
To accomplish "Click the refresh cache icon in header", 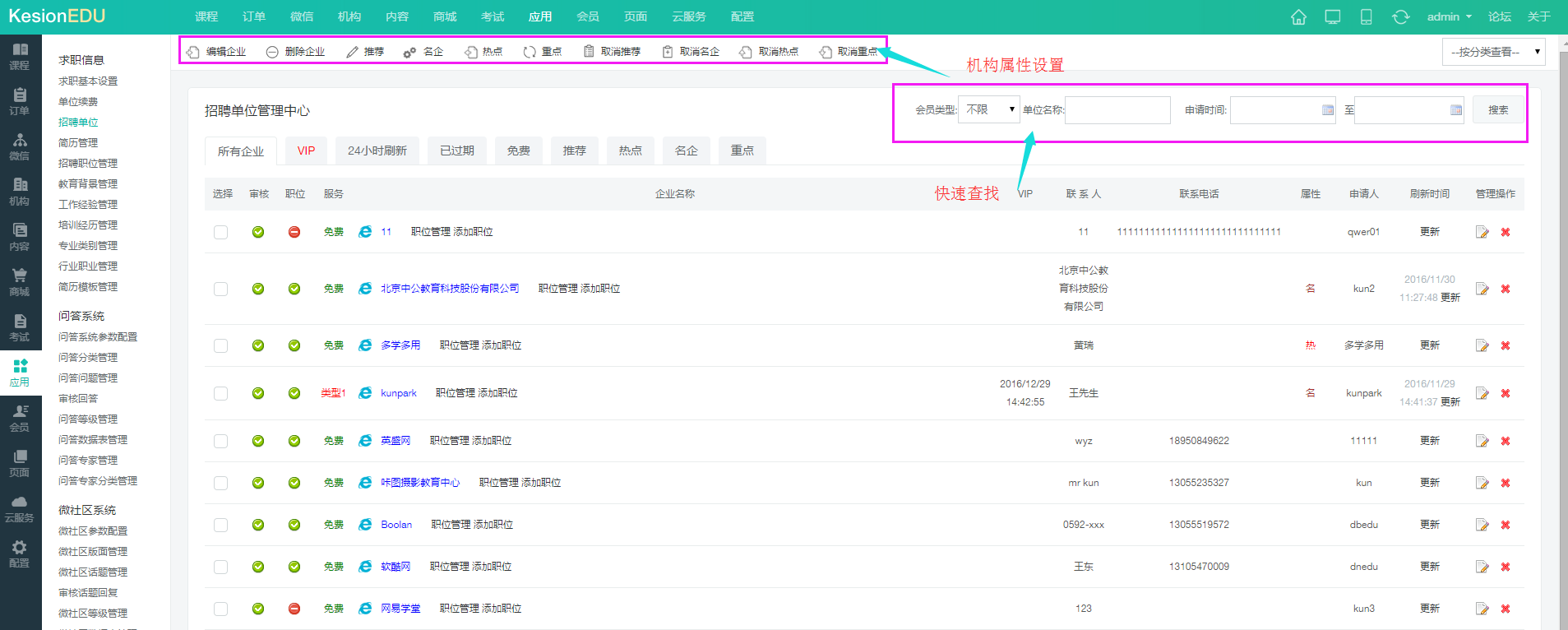I will [1400, 17].
